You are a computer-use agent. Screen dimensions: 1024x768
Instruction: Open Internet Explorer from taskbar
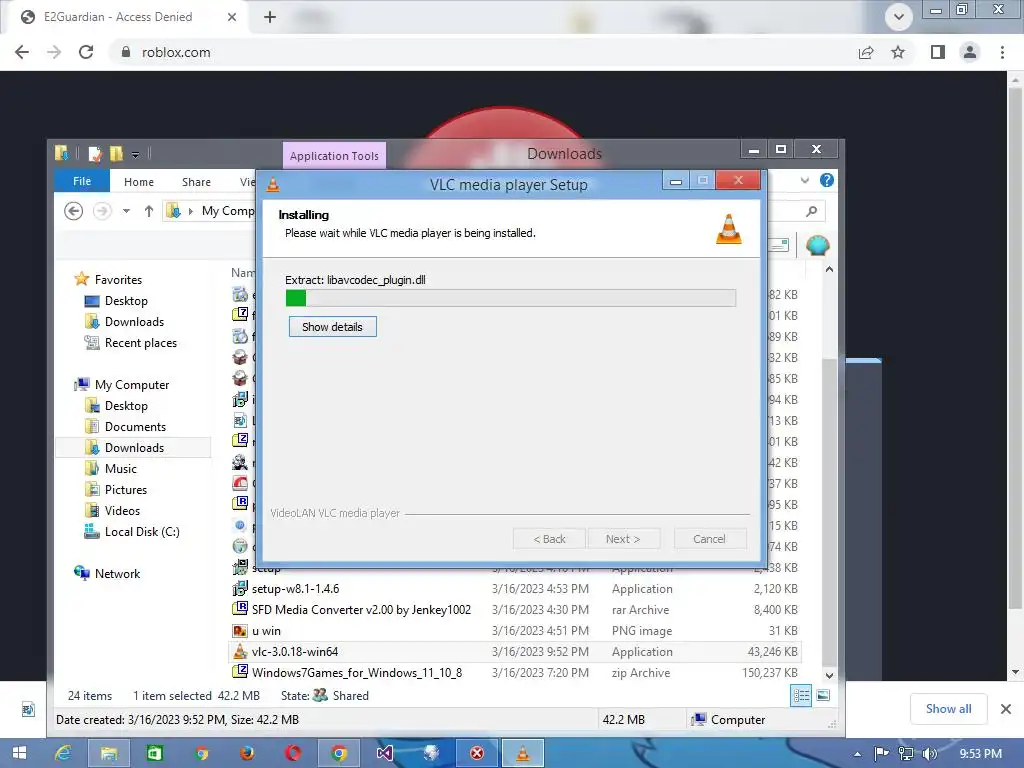coord(63,754)
